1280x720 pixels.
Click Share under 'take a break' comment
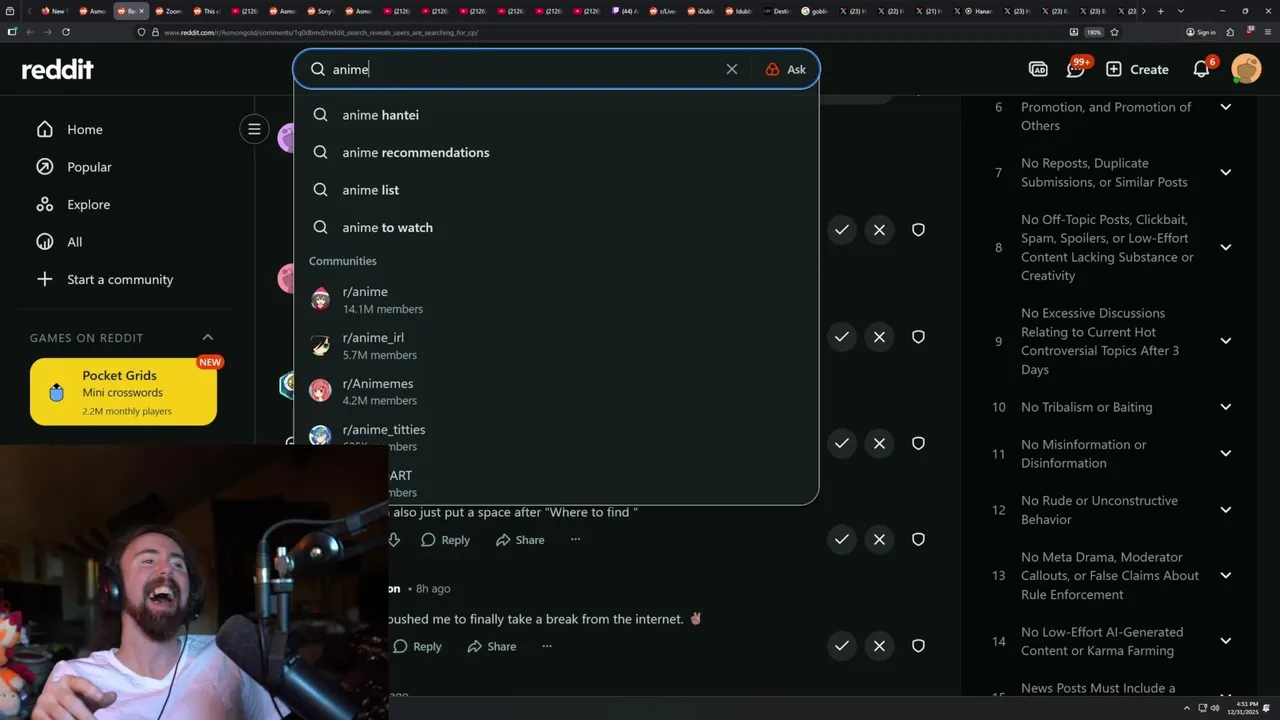point(491,647)
